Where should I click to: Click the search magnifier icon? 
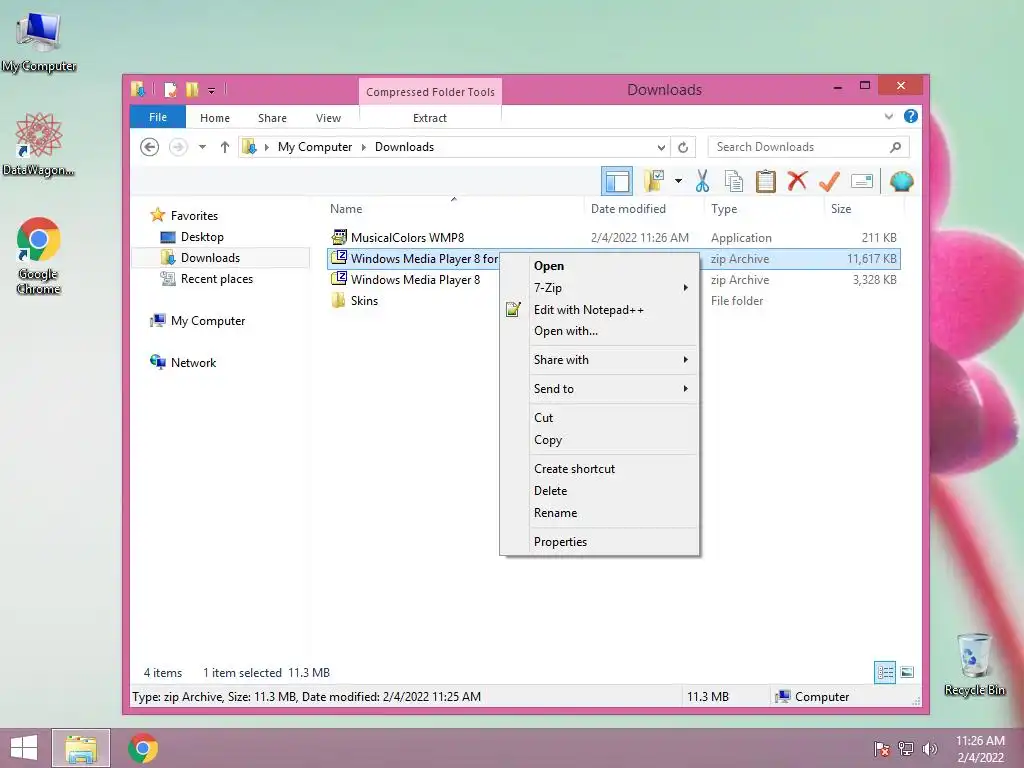(895, 147)
